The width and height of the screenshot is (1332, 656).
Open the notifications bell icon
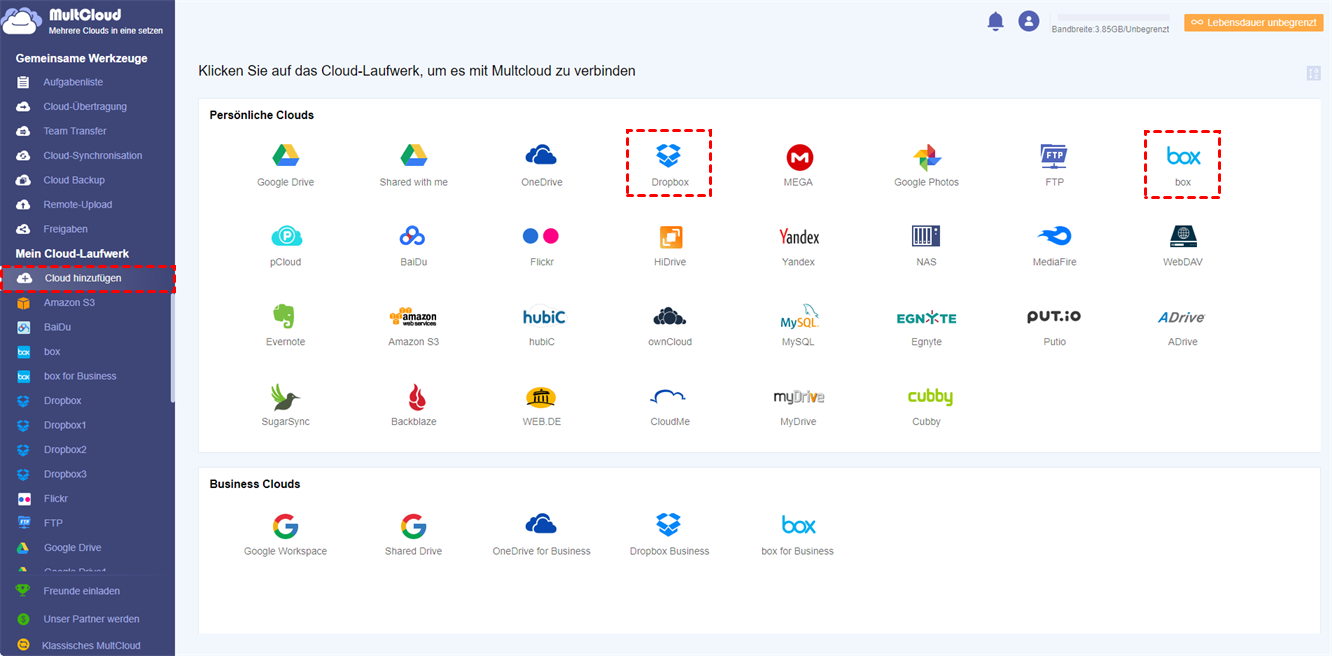995,21
